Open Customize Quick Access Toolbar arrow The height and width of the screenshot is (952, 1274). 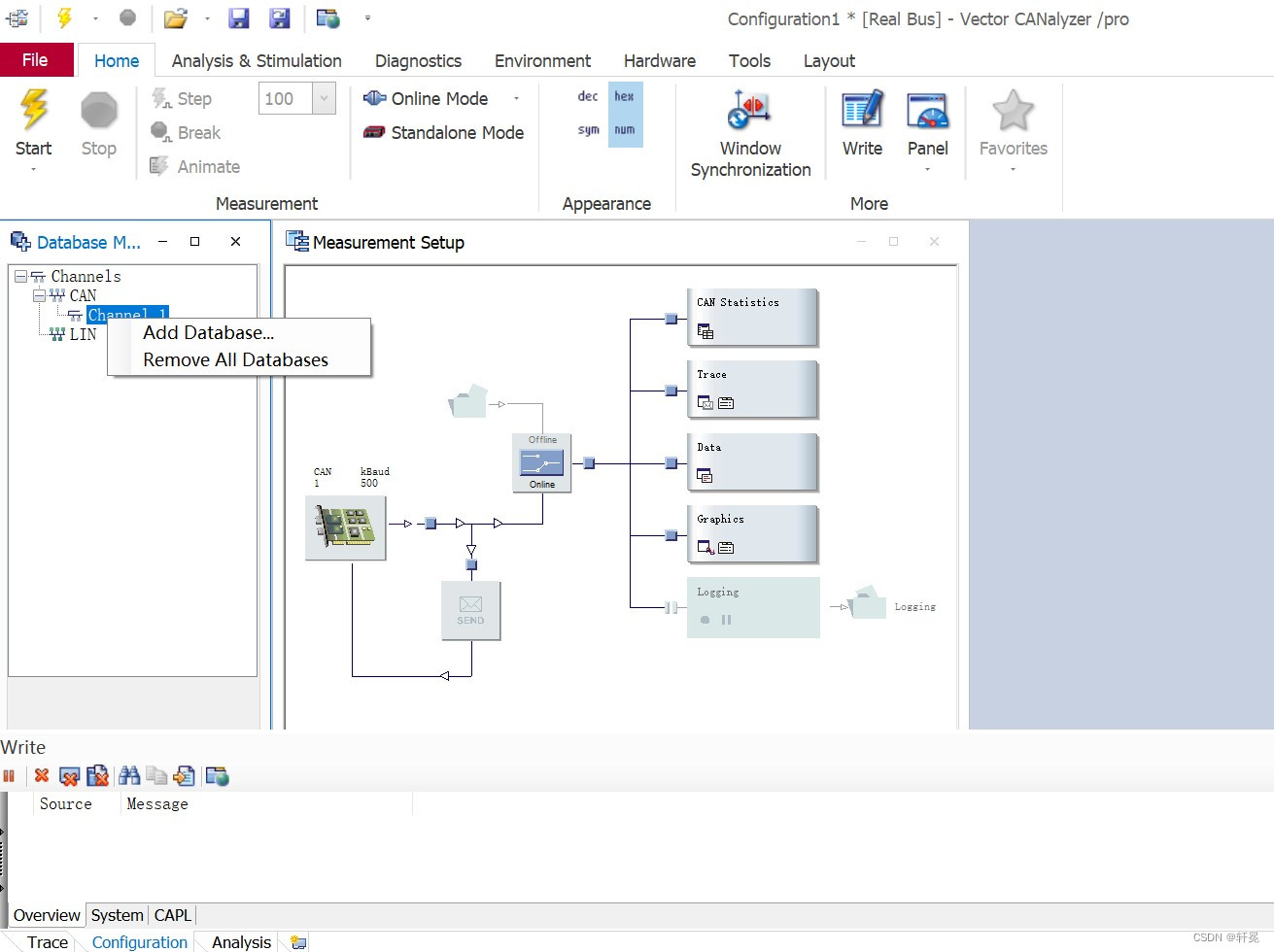(x=367, y=18)
